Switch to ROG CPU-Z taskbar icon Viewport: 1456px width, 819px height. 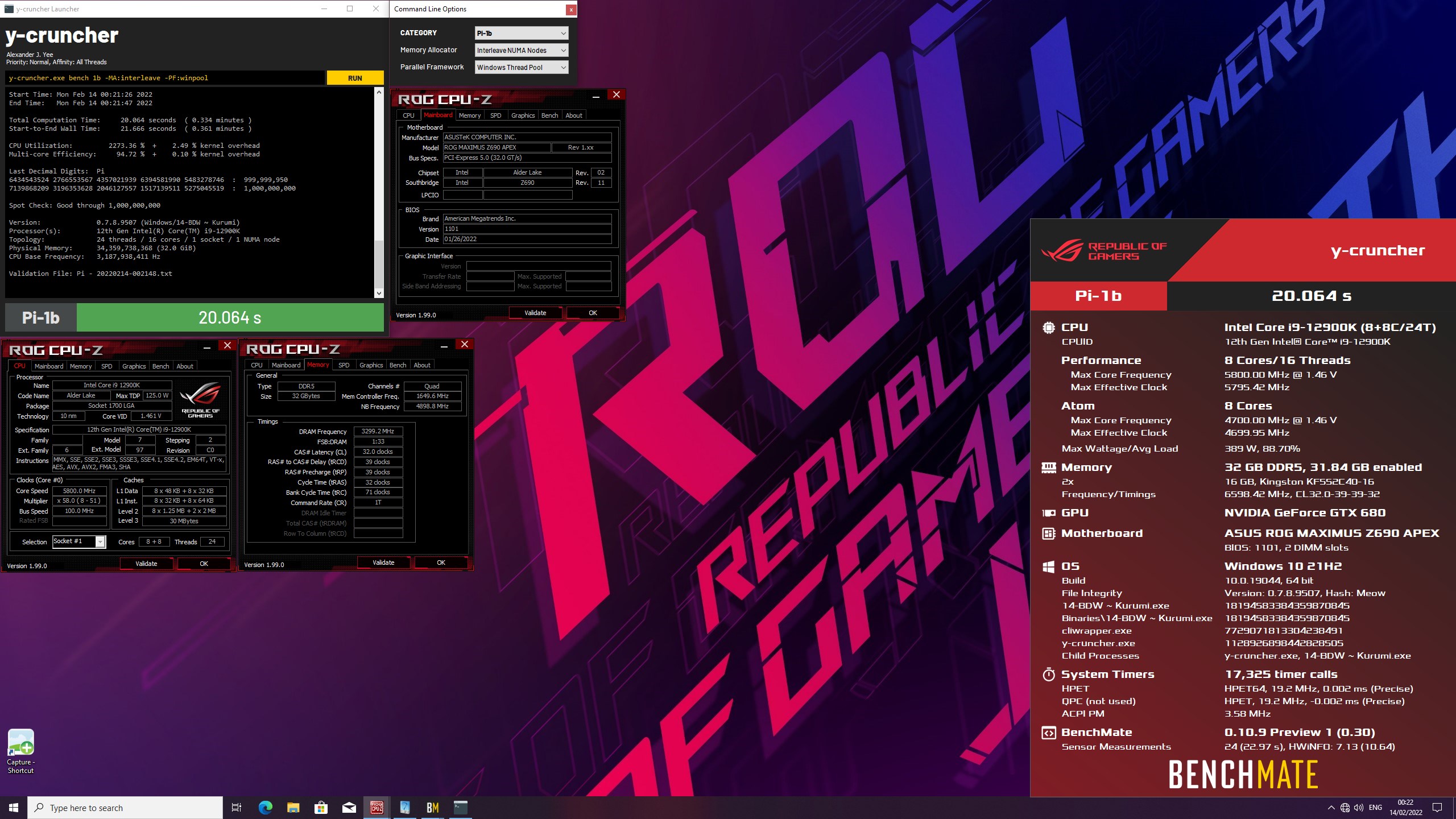(x=377, y=808)
